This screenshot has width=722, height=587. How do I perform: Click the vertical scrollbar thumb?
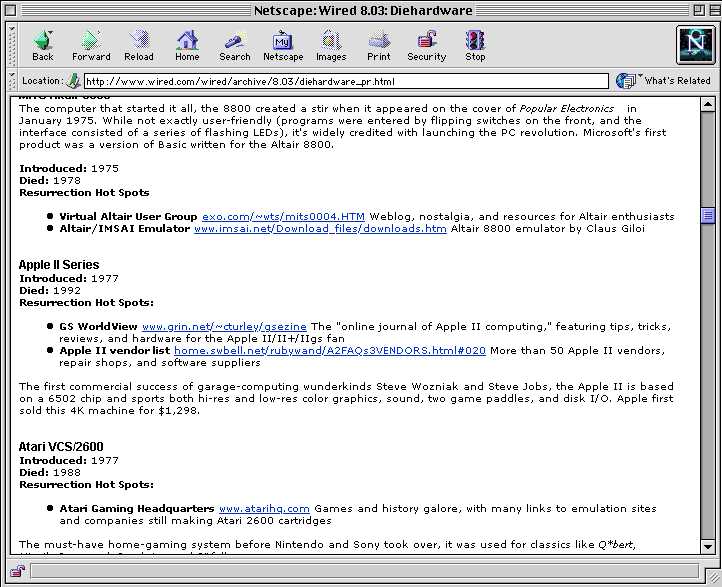708,215
